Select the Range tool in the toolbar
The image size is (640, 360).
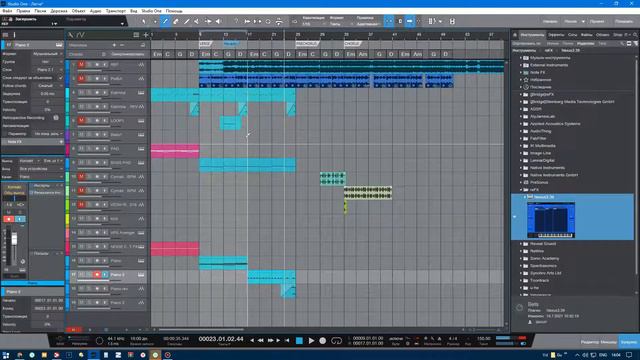click(x=155, y=21)
